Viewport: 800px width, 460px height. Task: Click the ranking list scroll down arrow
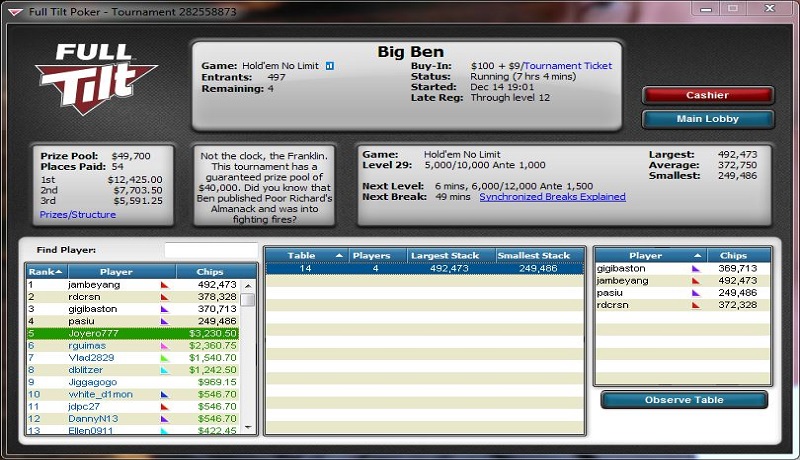248,427
